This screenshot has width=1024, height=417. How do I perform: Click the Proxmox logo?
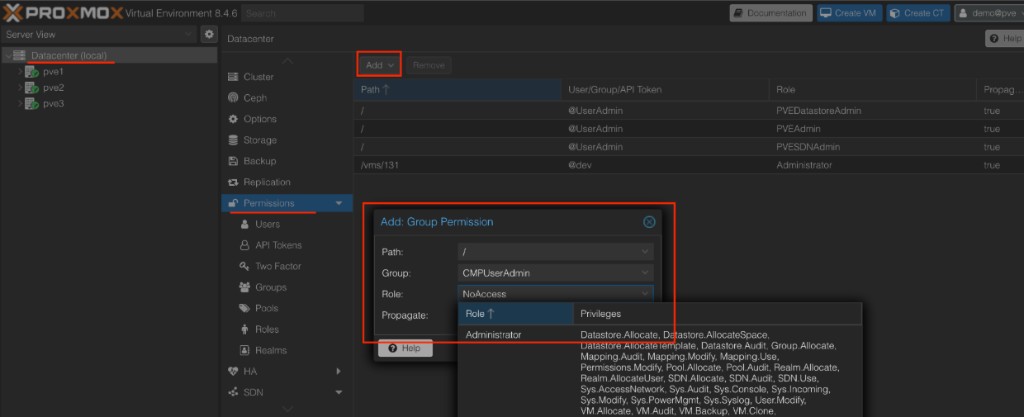[63, 13]
